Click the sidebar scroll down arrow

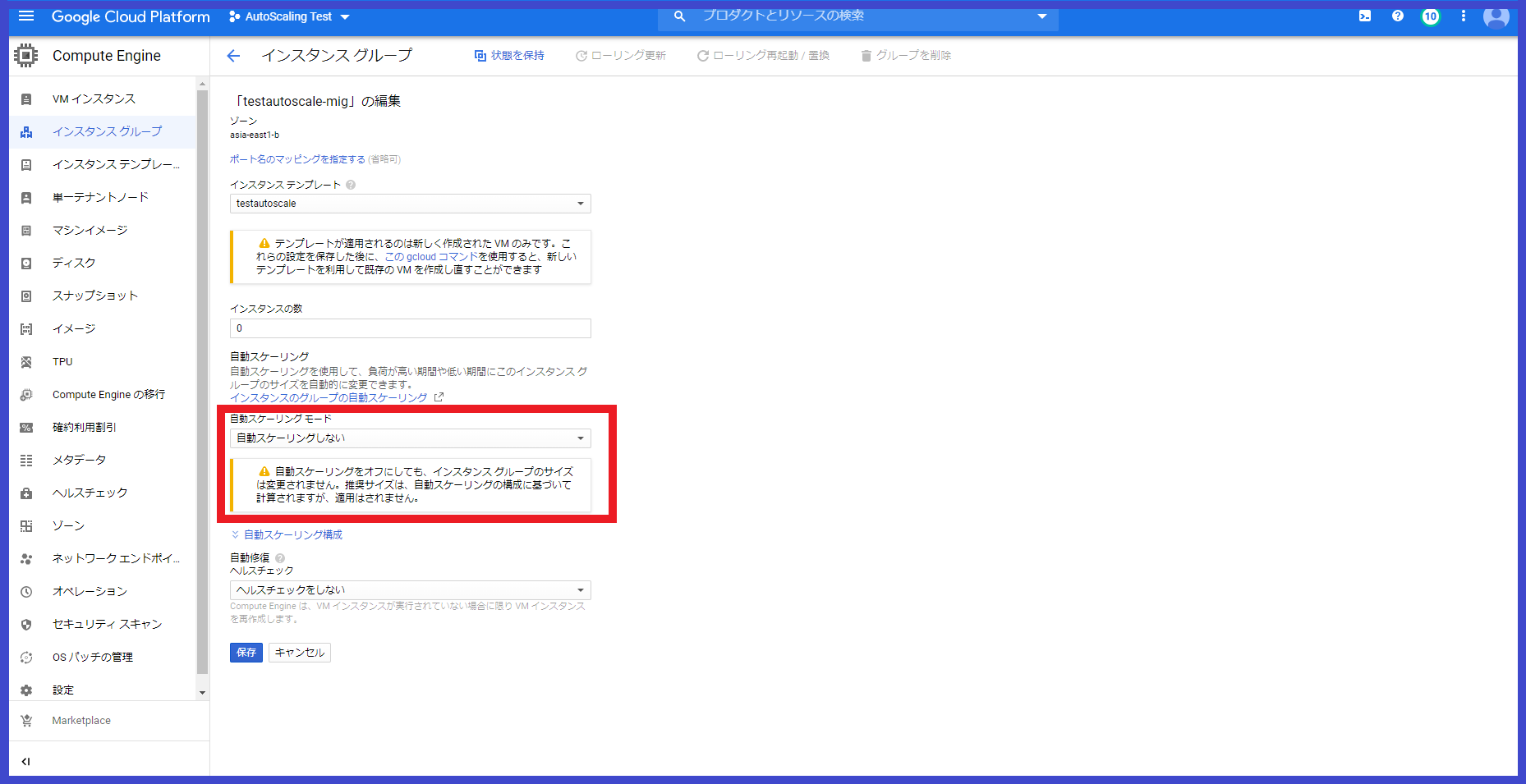coord(203,693)
